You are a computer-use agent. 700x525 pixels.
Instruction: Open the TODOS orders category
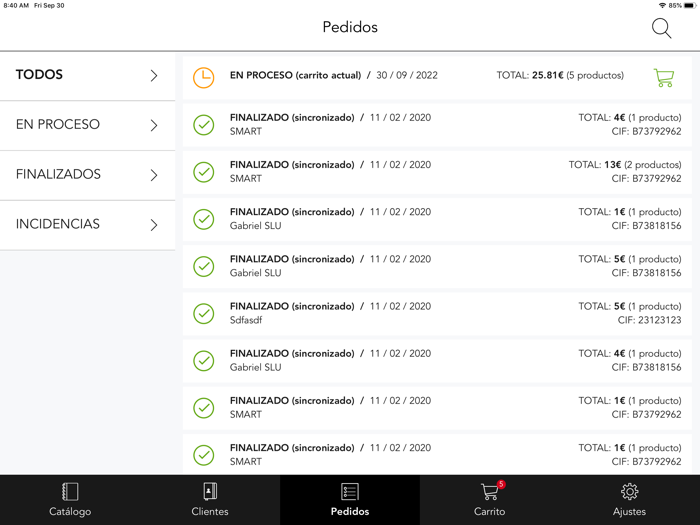coord(40,75)
